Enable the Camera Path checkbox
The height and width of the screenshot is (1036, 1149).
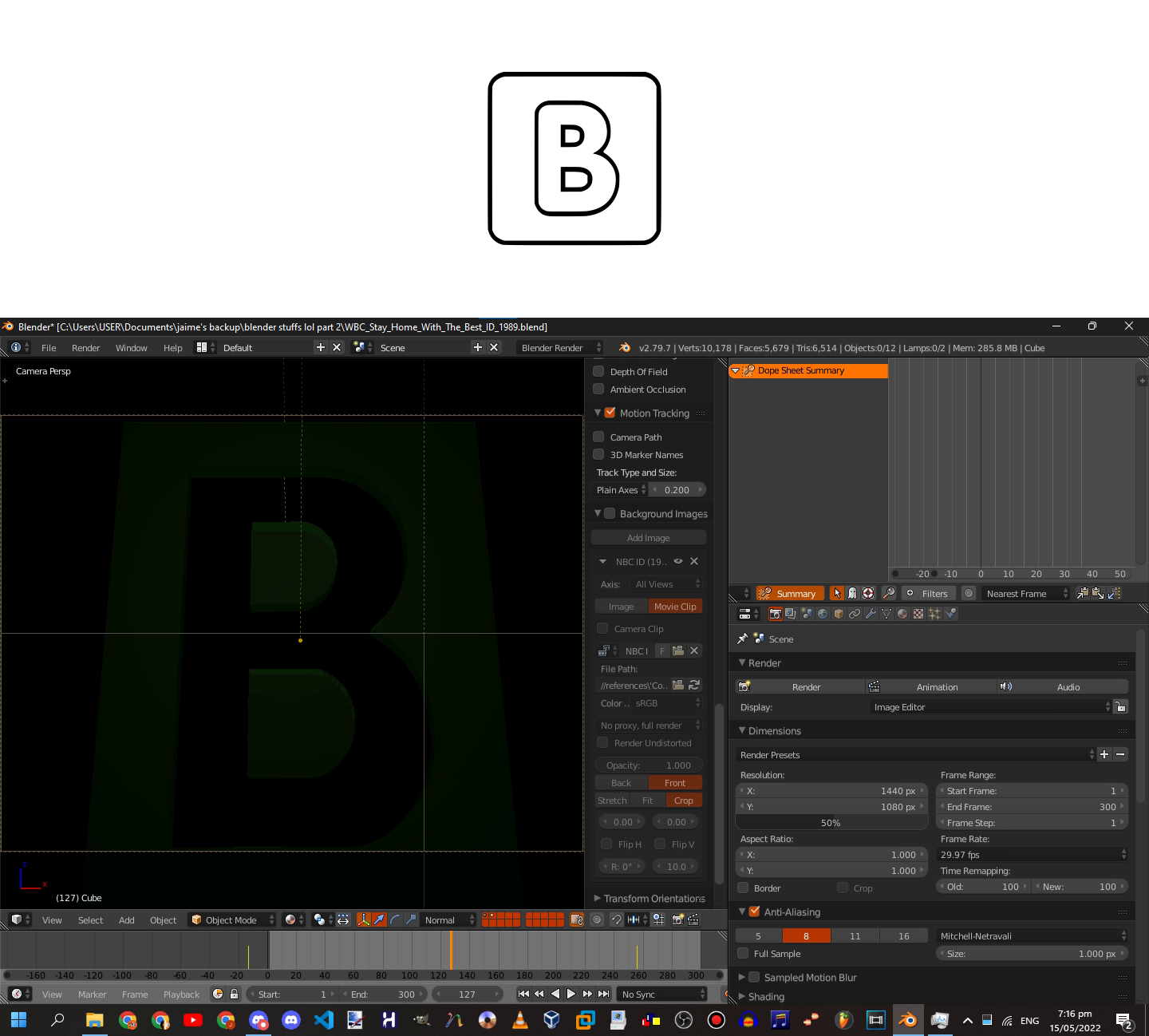coord(598,437)
